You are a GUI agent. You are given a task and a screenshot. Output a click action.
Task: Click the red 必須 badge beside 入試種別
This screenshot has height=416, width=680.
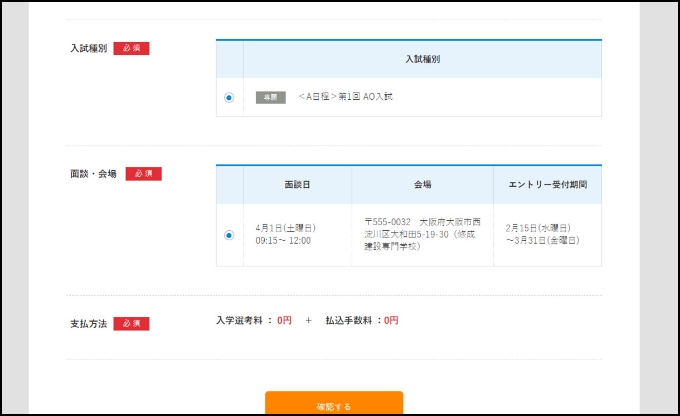click(131, 48)
